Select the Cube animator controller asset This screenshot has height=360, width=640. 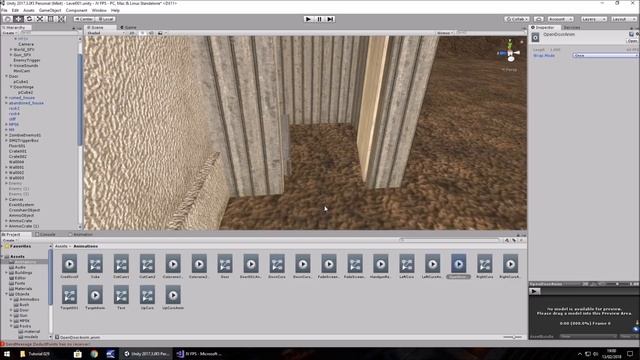coord(95,267)
